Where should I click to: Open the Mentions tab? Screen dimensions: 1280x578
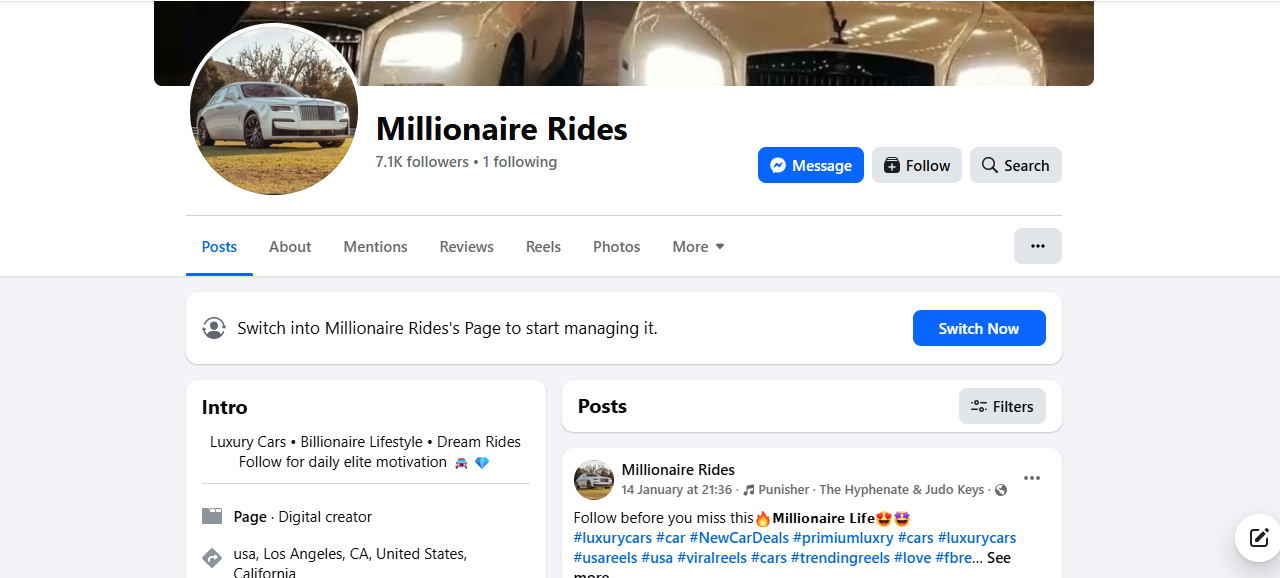point(375,247)
